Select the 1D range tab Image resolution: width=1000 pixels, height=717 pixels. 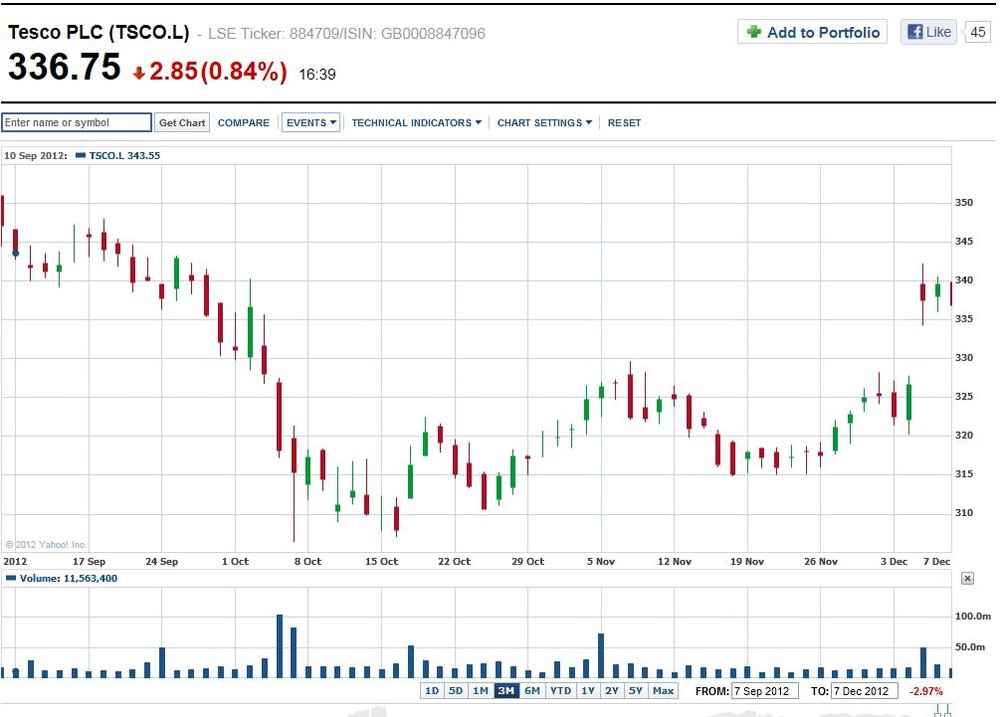coord(432,691)
